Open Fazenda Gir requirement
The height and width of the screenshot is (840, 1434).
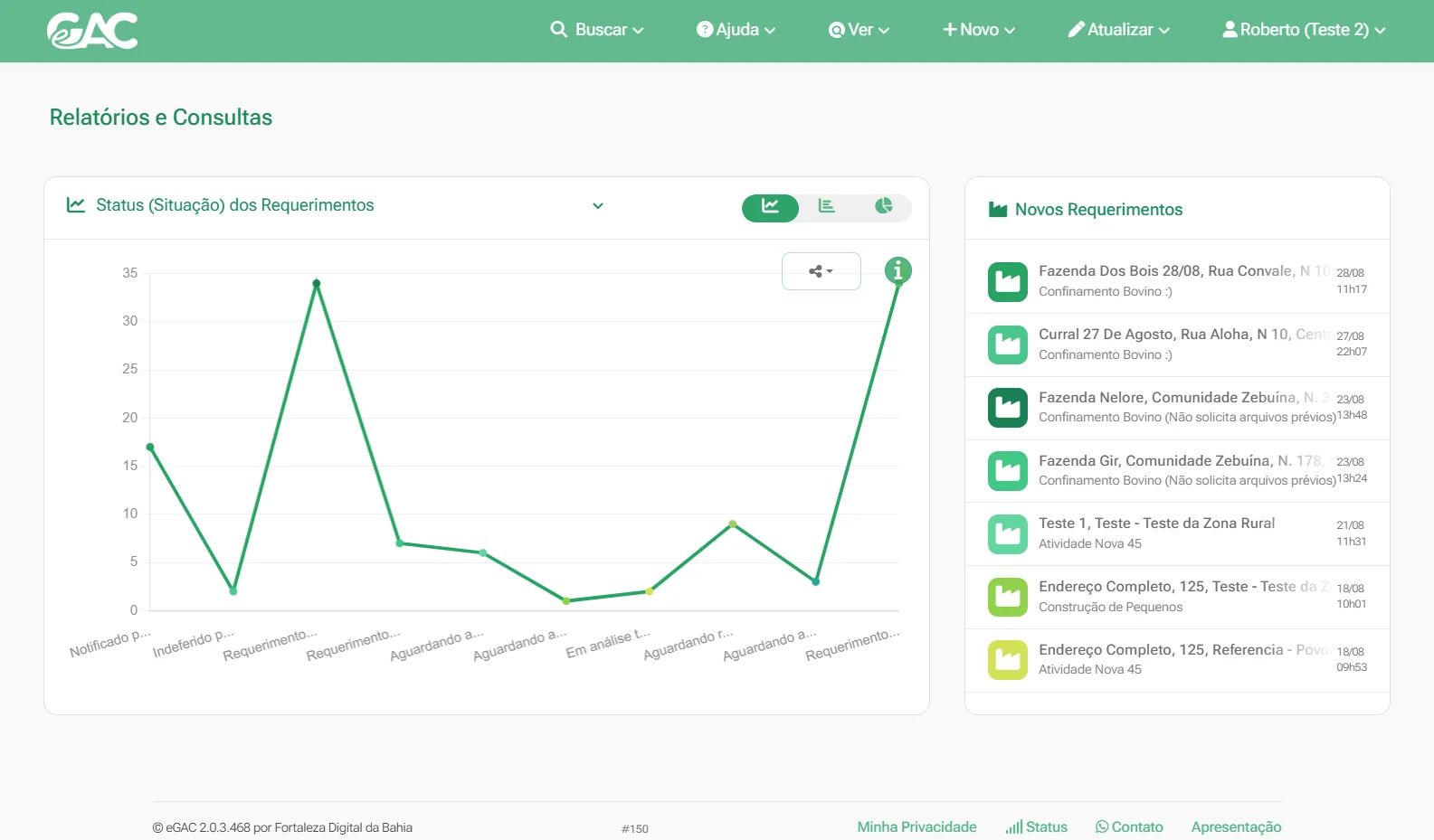point(1177,471)
